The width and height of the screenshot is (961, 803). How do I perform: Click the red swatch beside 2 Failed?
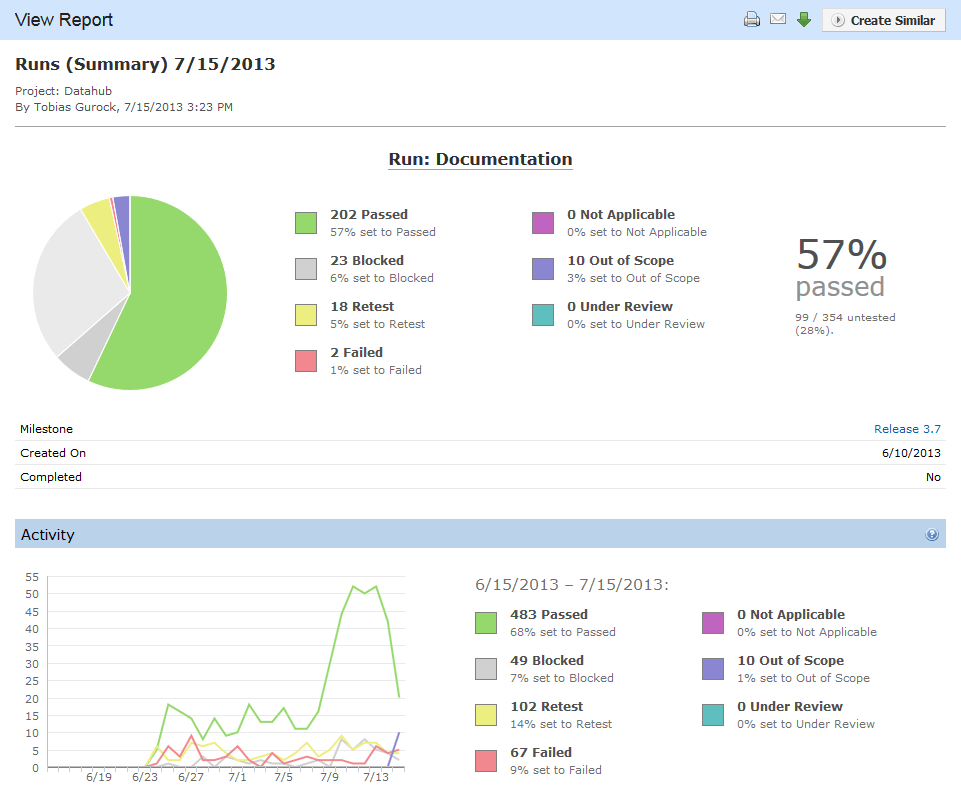[x=306, y=361]
